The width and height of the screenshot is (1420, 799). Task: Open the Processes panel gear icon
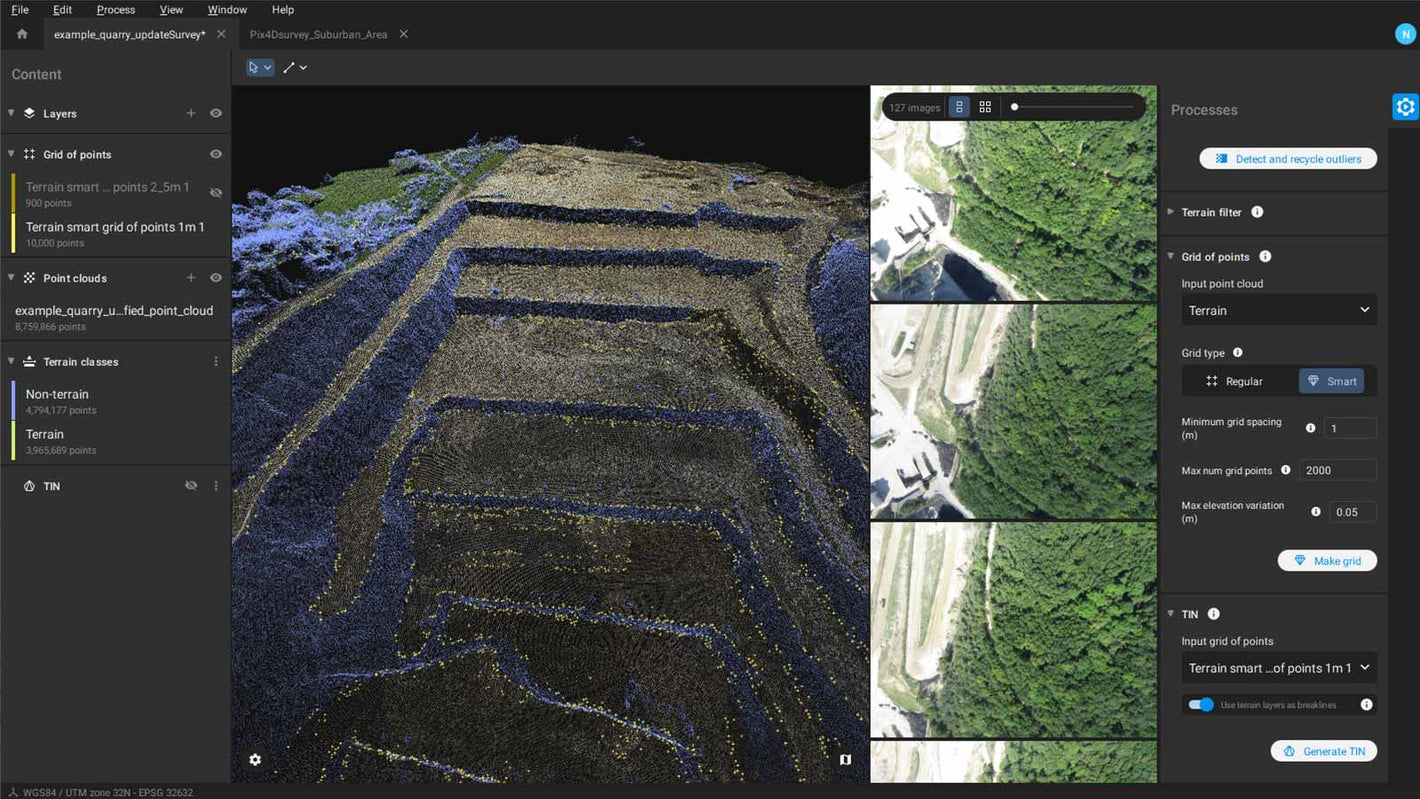[1405, 107]
